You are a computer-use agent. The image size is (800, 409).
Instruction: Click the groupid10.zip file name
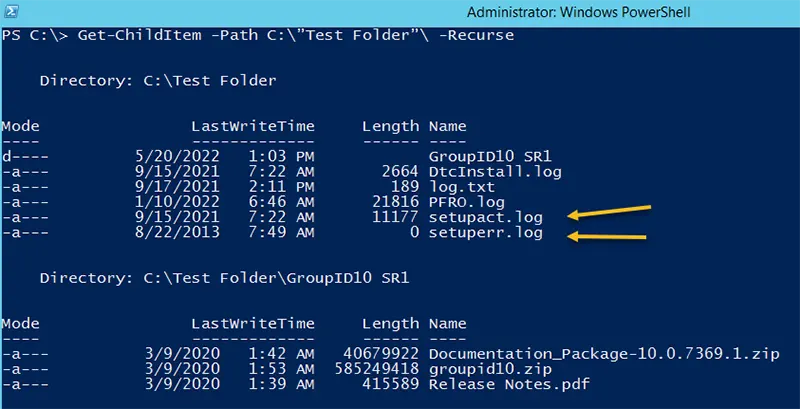(x=490, y=369)
